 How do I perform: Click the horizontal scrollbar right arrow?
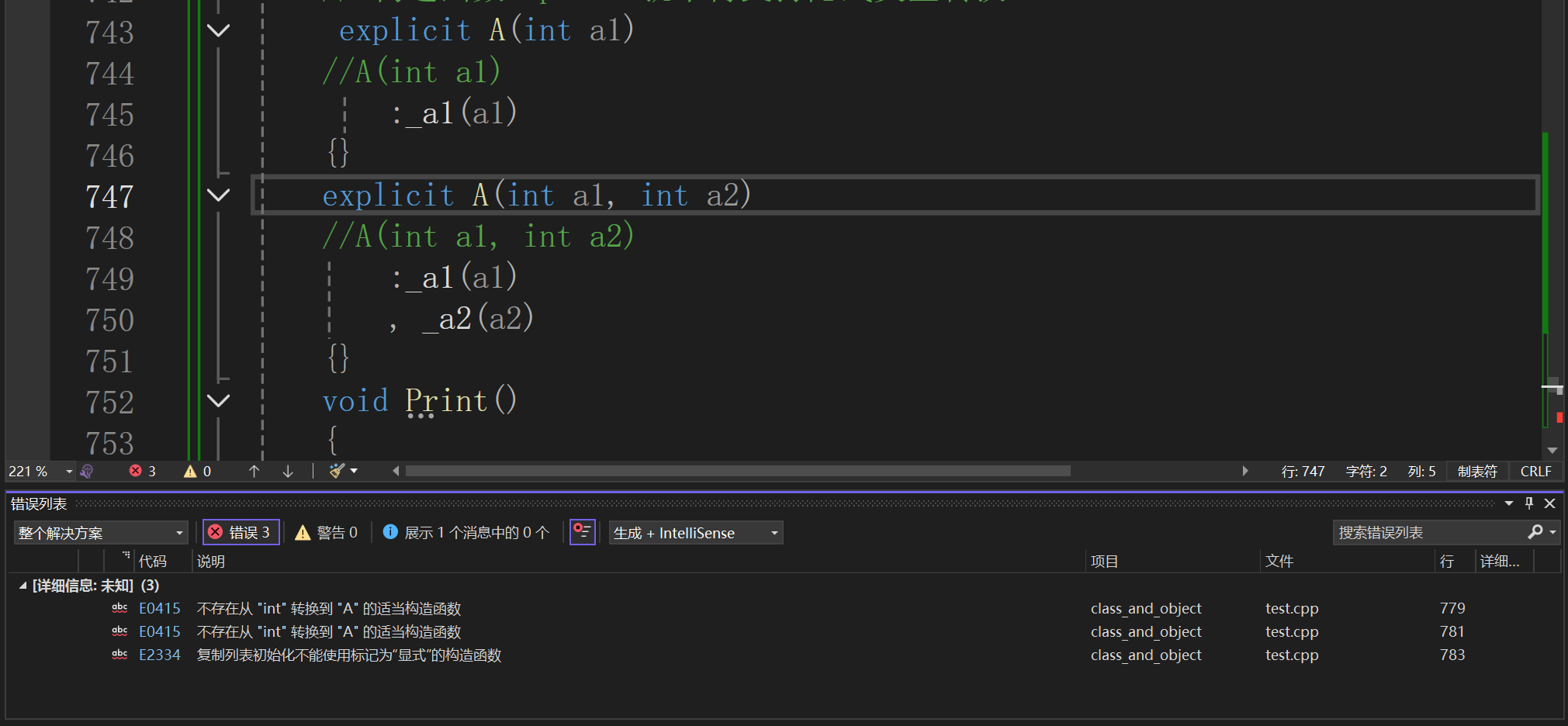click(1244, 471)
